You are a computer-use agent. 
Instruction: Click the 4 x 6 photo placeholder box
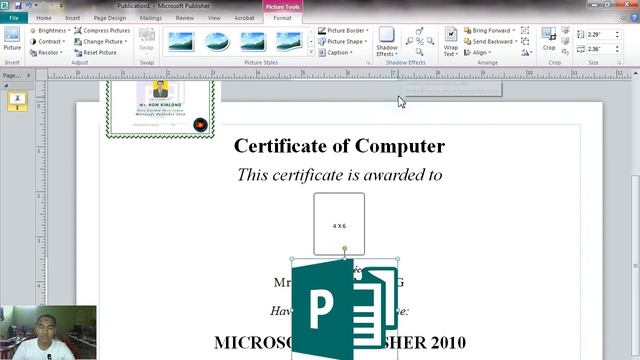[x=339, y=224]
